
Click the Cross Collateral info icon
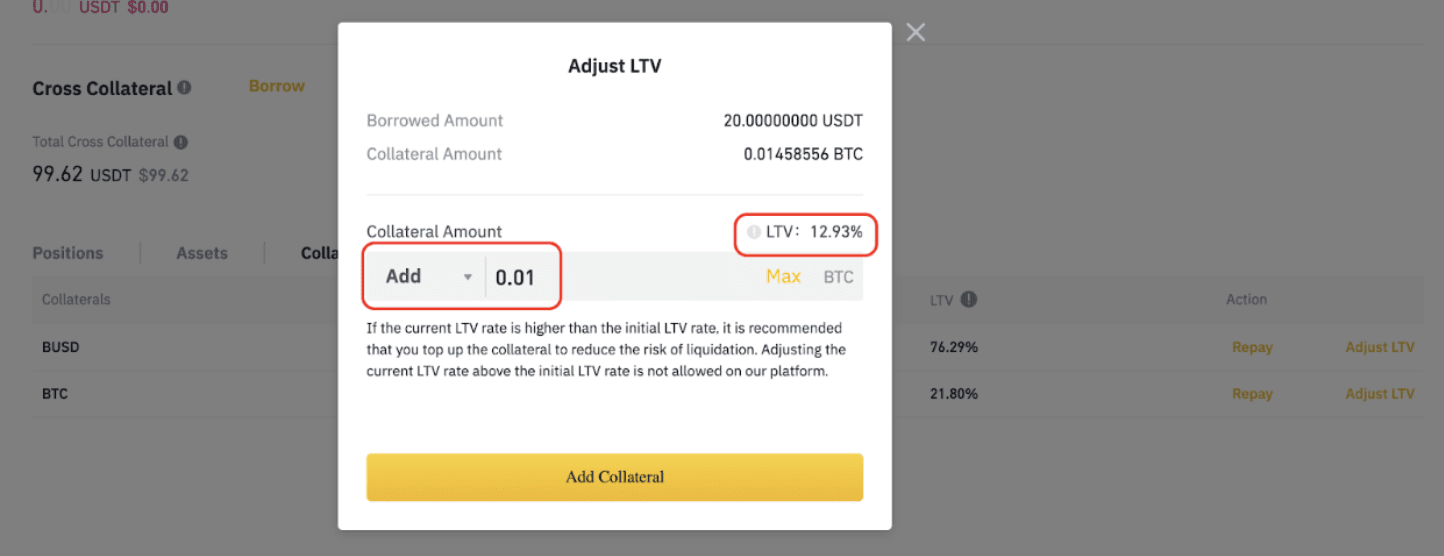tap(184, 88)
